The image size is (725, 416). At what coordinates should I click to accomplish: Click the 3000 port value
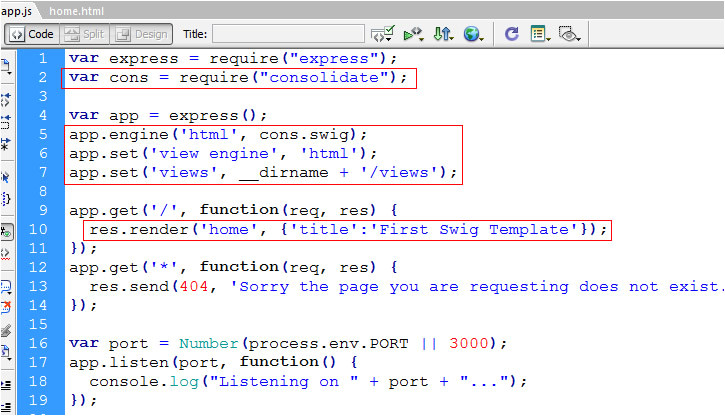[x=469, y=343]
